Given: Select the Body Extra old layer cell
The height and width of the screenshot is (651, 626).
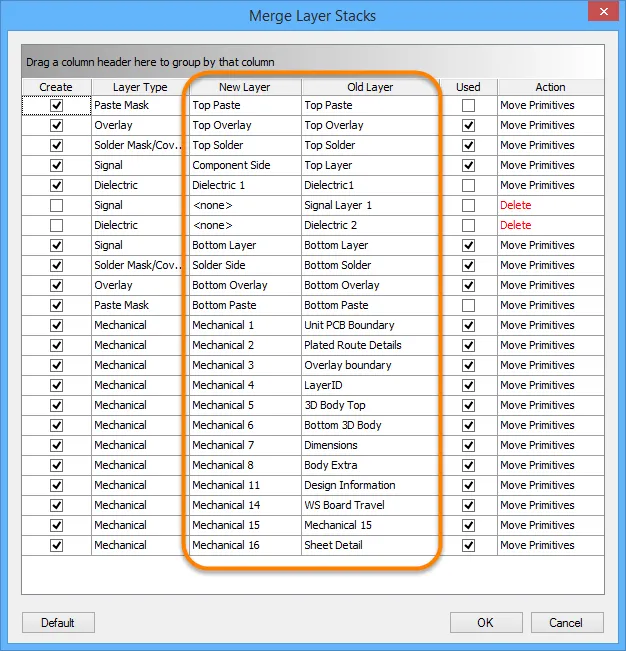Looking at the screenshot, I should (x=370, y=465).
